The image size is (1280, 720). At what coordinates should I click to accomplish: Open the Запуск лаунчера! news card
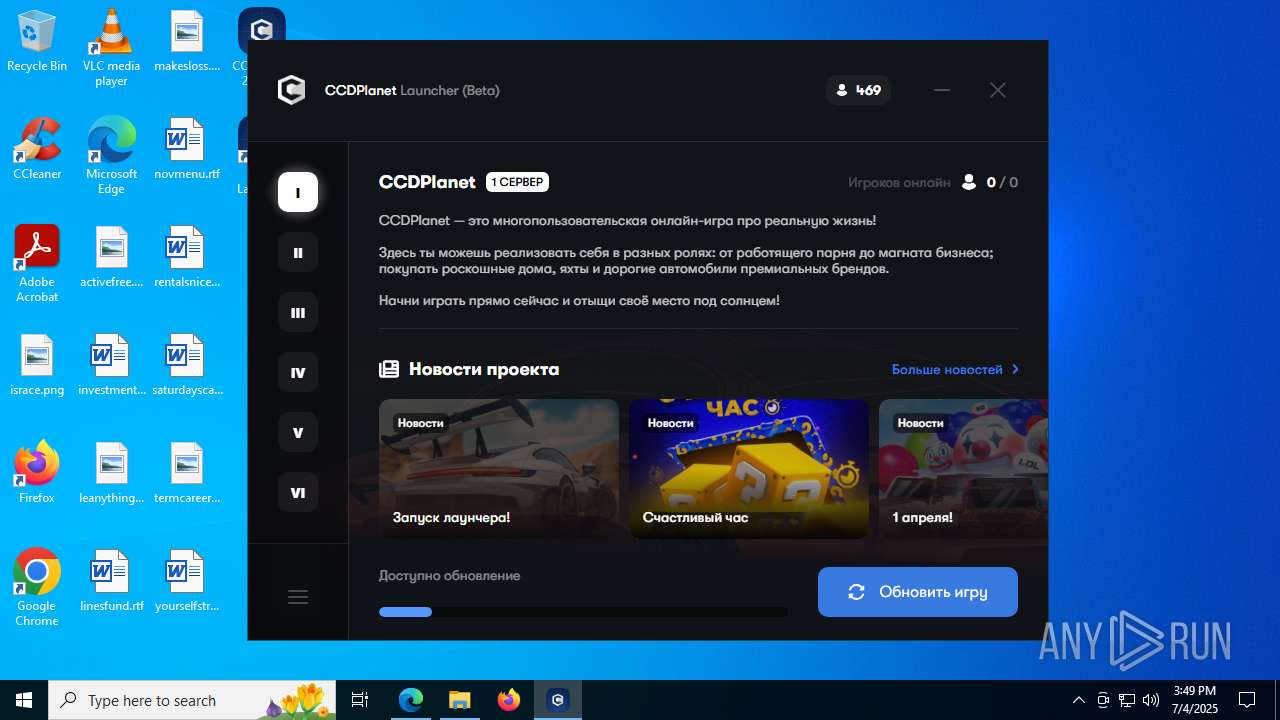click(x=499, y=469)
